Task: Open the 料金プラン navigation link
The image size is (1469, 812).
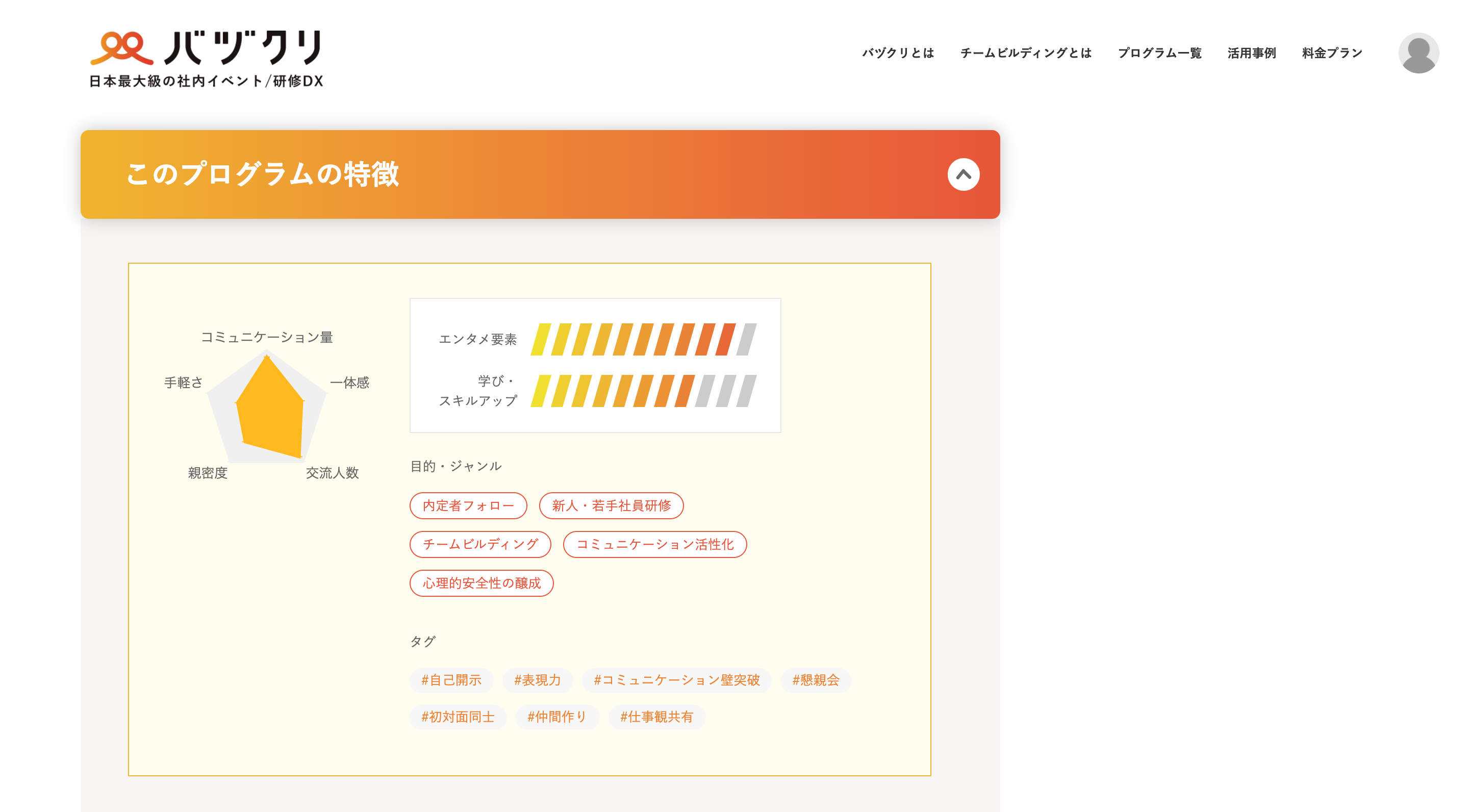Action: 1332,53
